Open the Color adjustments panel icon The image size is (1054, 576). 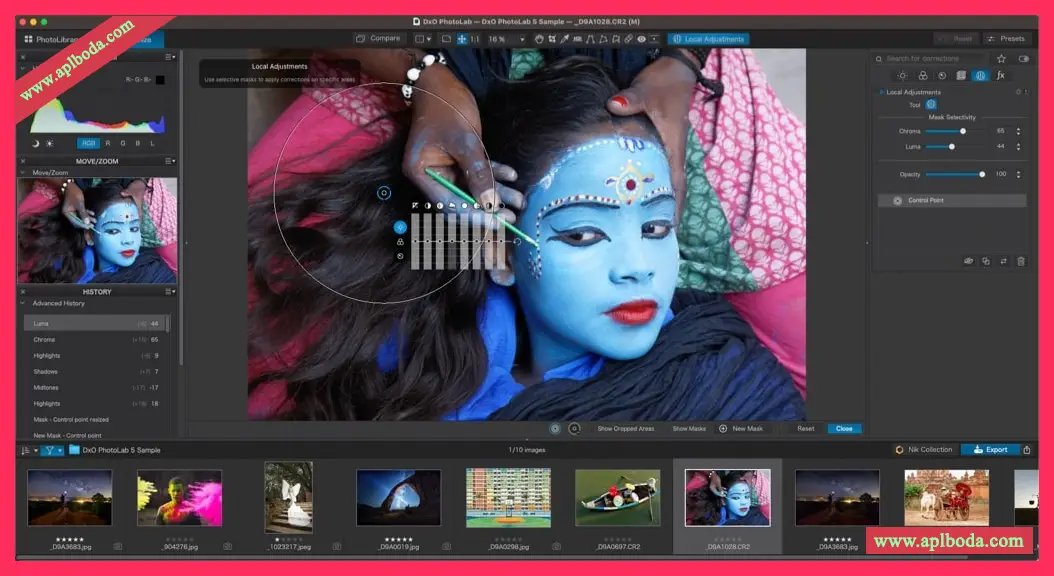pos(923,75)
